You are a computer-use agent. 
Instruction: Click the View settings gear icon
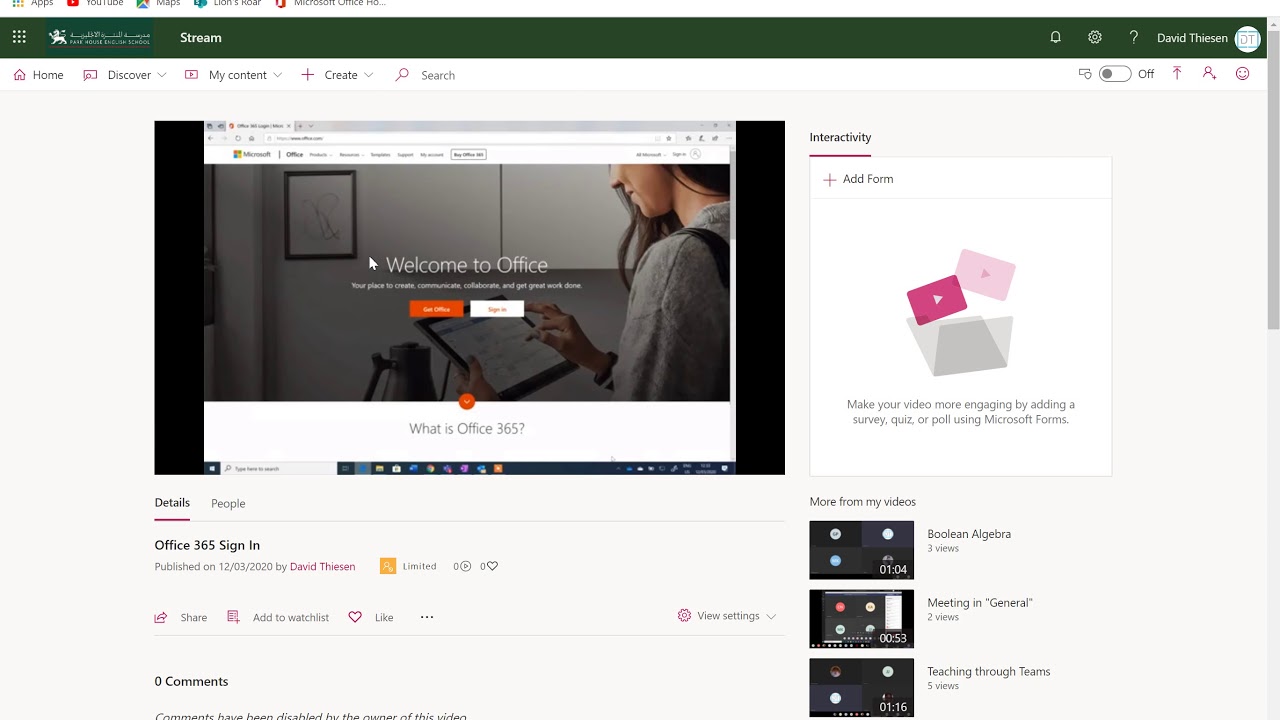(x=684, y=616)
